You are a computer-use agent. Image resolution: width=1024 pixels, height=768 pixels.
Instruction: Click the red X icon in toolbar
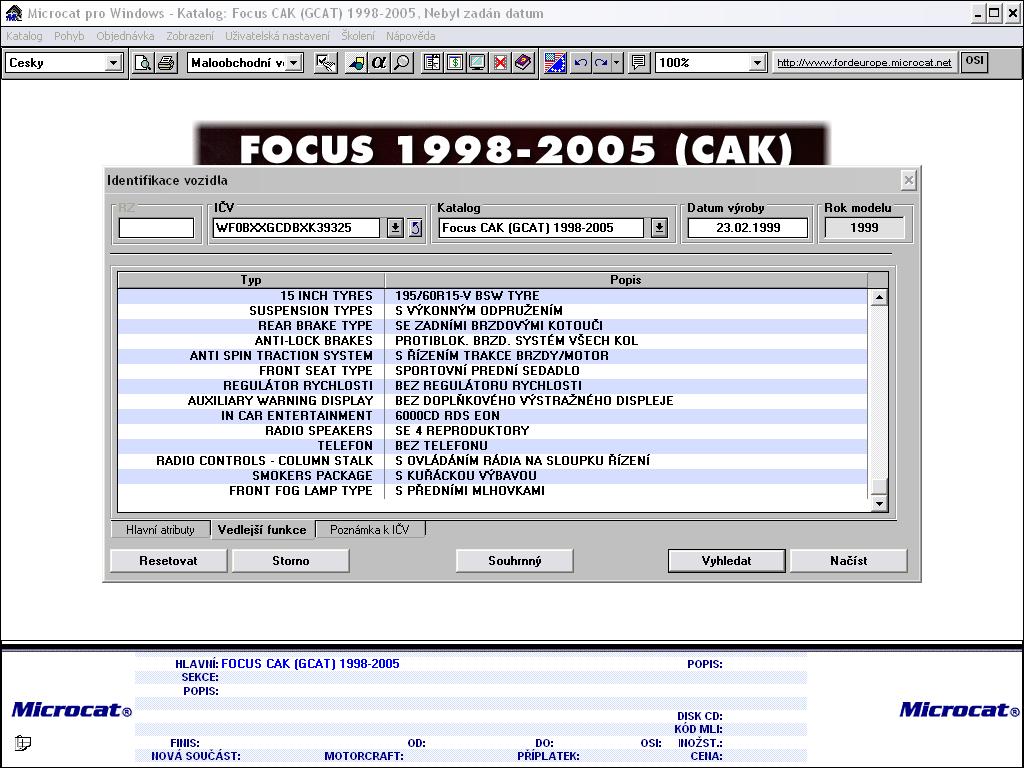[x=500, y=63]
